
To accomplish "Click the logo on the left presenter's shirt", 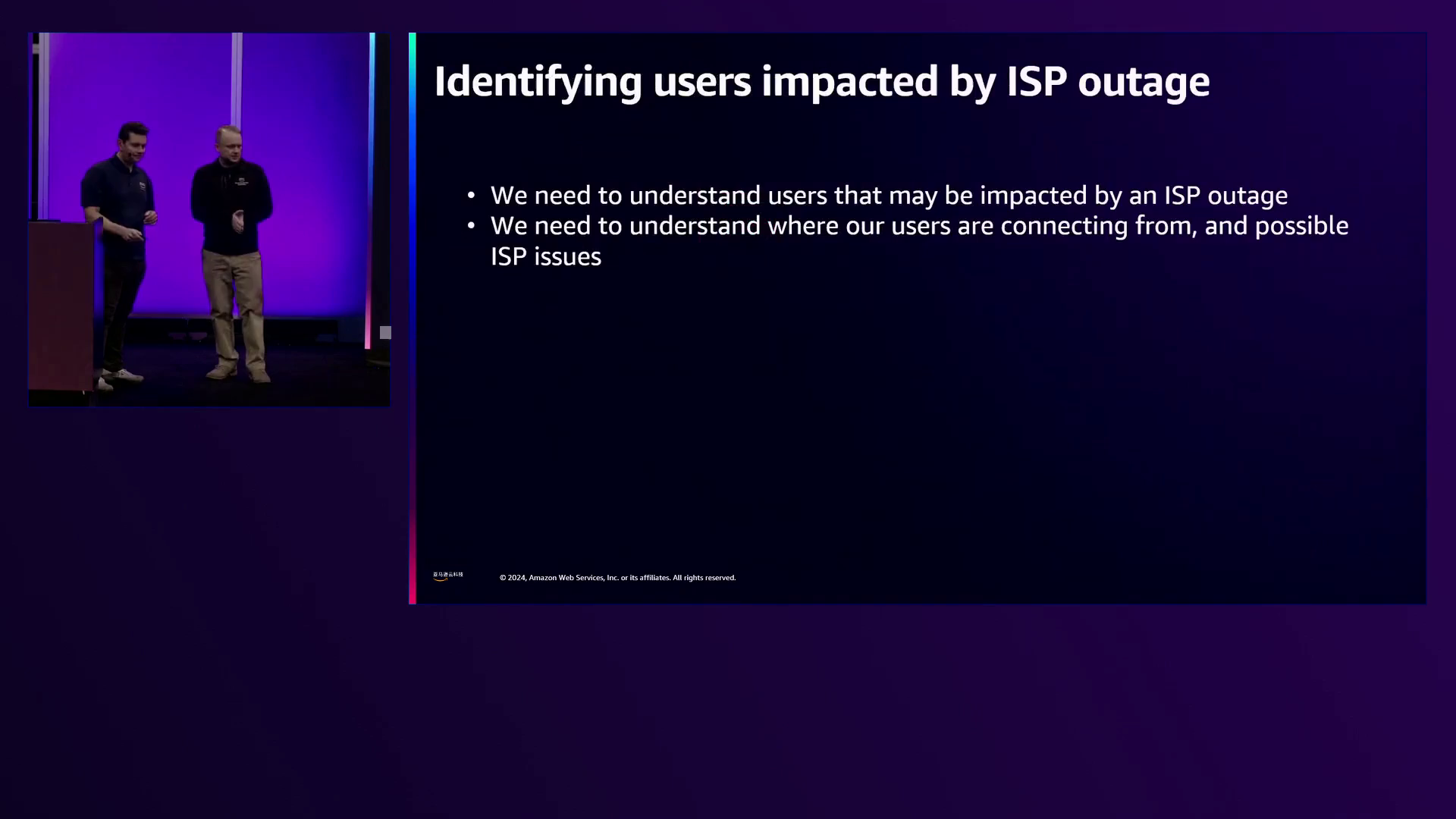I will click(x=142, y=184).
